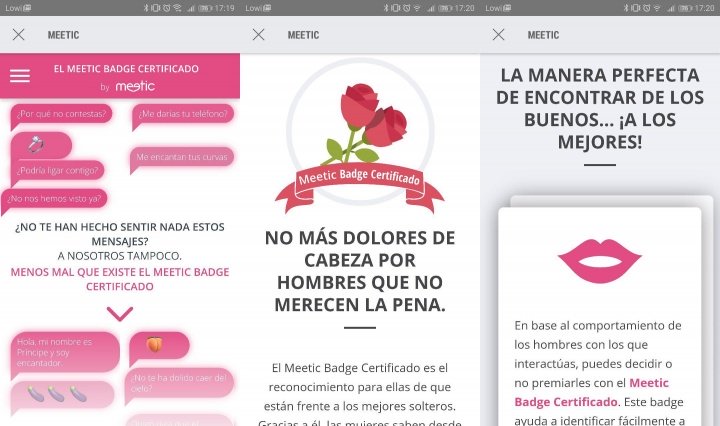Open the hamburger menu in pink header

20,76
